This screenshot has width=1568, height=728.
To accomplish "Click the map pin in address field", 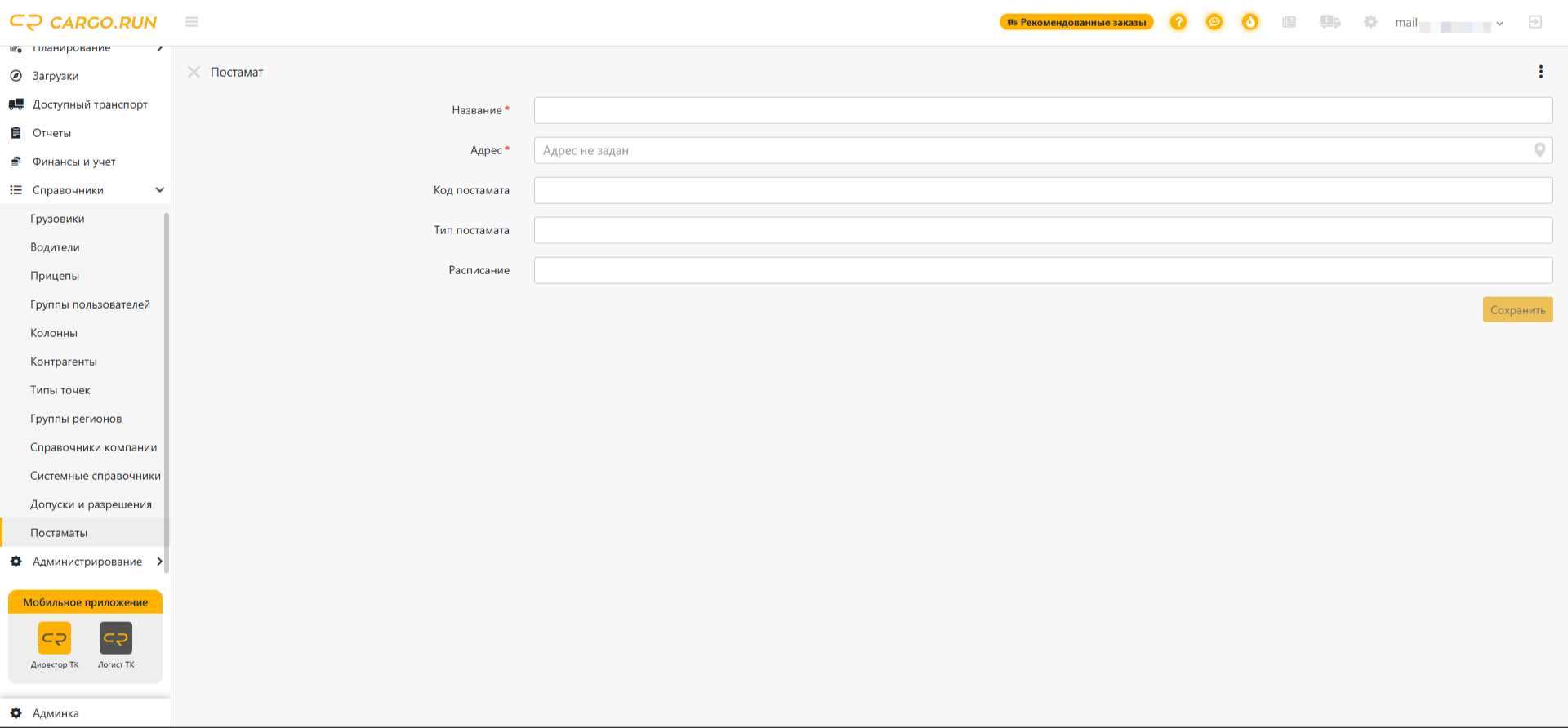I will 1539,150.
